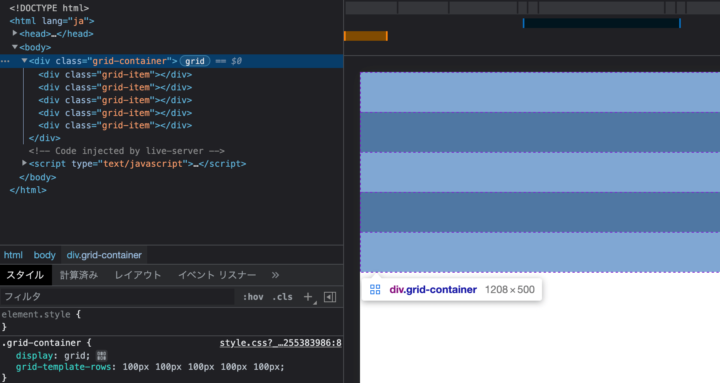Click the フィルタ styles filter field
Viewport: 720px width, 383px height.
[117, 297]
